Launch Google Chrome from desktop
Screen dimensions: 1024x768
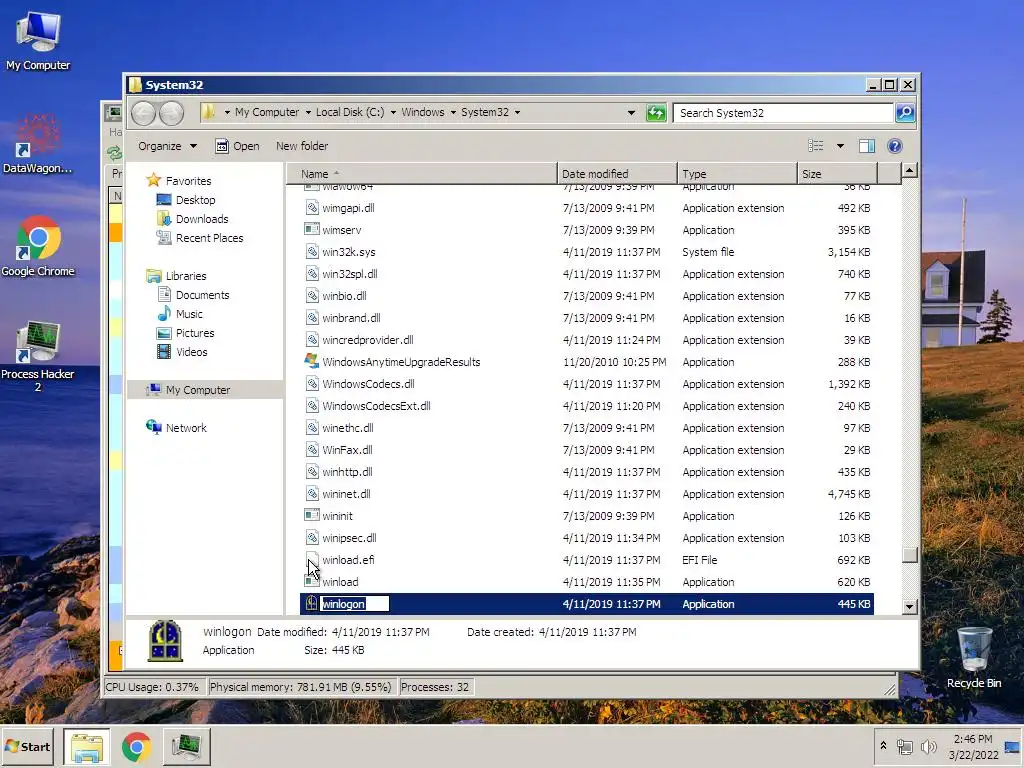tap(38, 246)
